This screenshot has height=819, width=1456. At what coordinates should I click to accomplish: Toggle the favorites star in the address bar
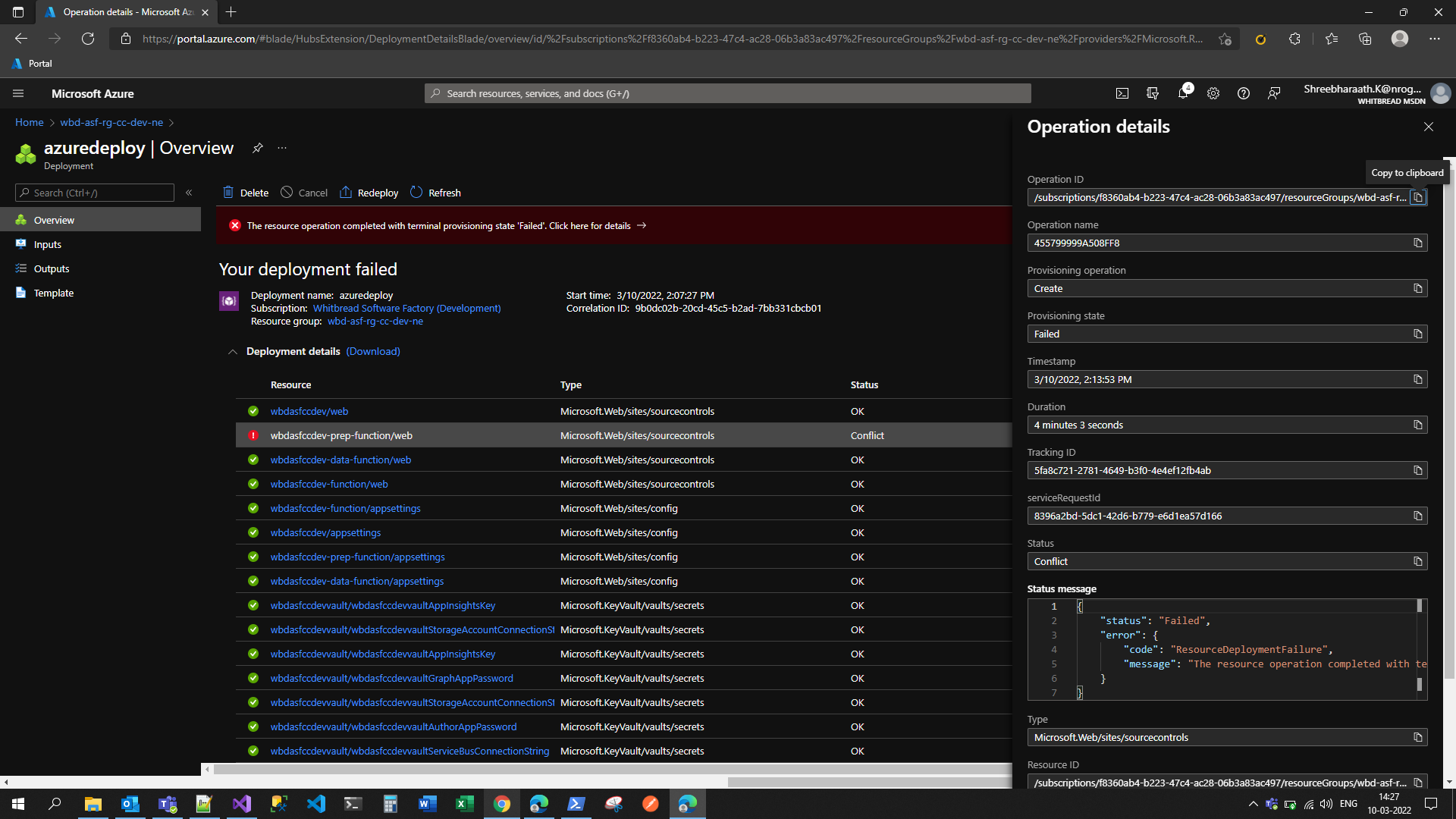click(1224, 39)
